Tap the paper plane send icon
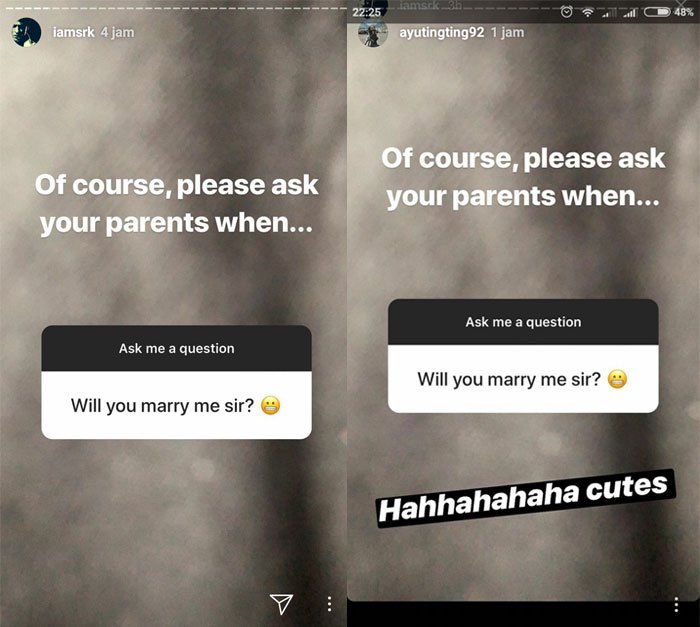 point(281,604)
